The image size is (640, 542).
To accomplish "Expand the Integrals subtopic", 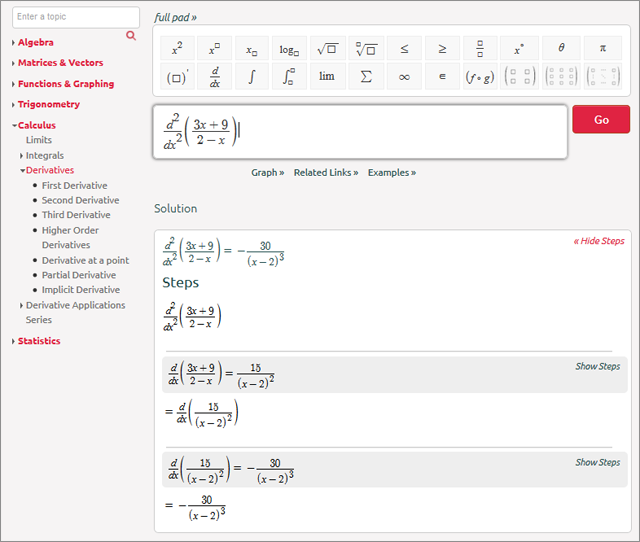I will pos(22,155).
